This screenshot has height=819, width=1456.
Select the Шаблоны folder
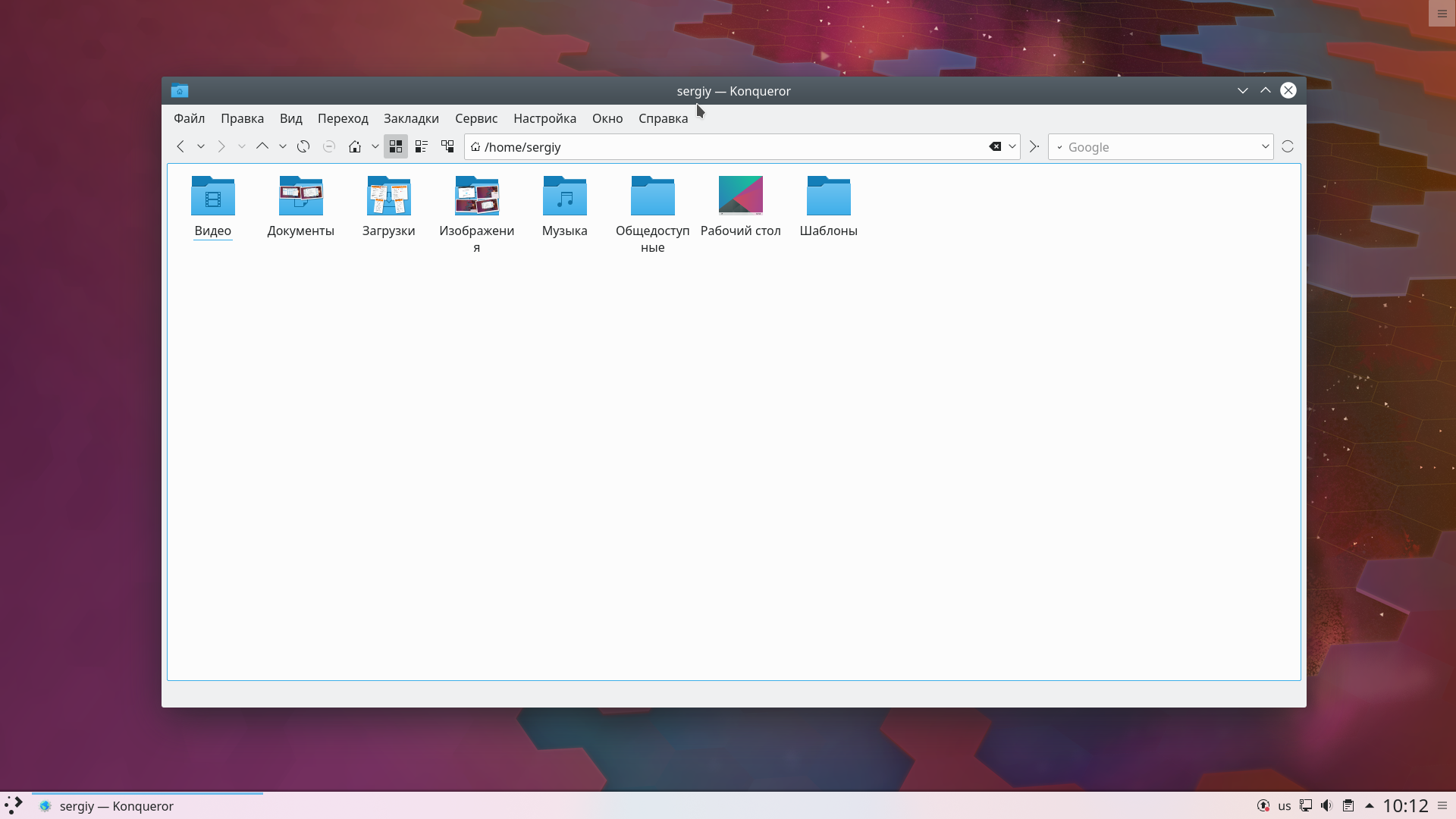[829, 207]
